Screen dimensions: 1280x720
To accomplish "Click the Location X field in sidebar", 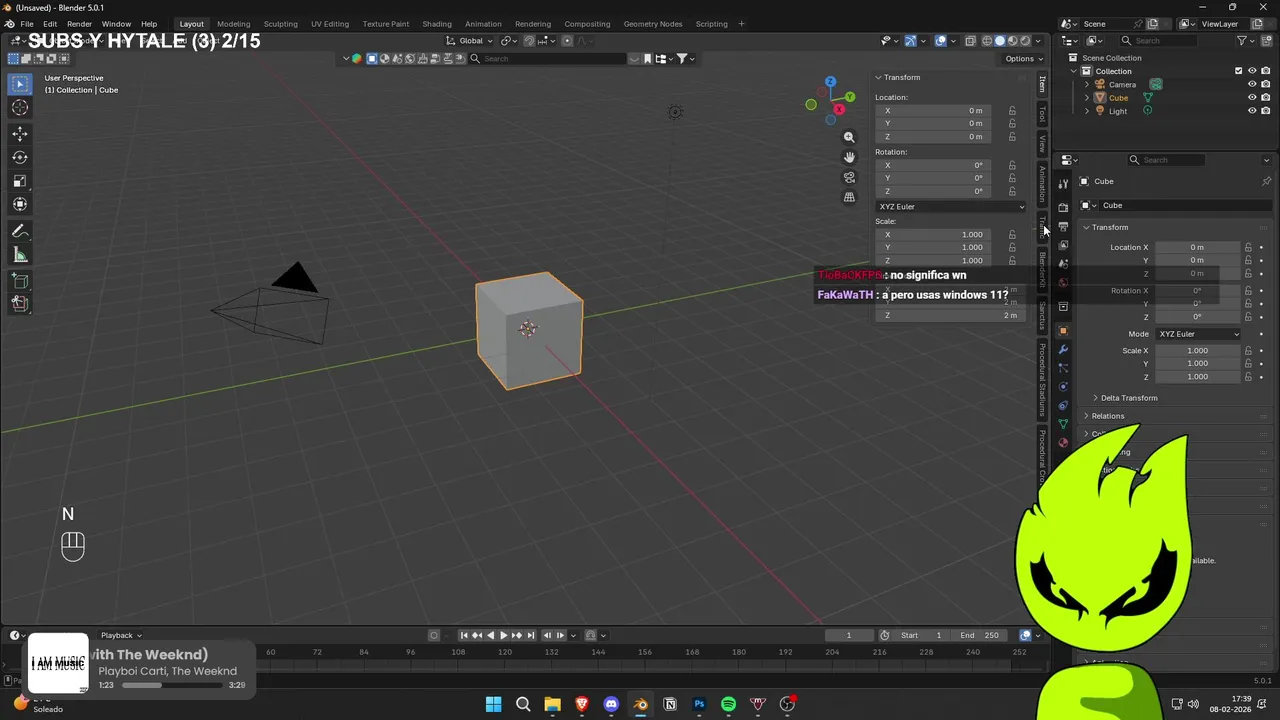I will point(931,111).
